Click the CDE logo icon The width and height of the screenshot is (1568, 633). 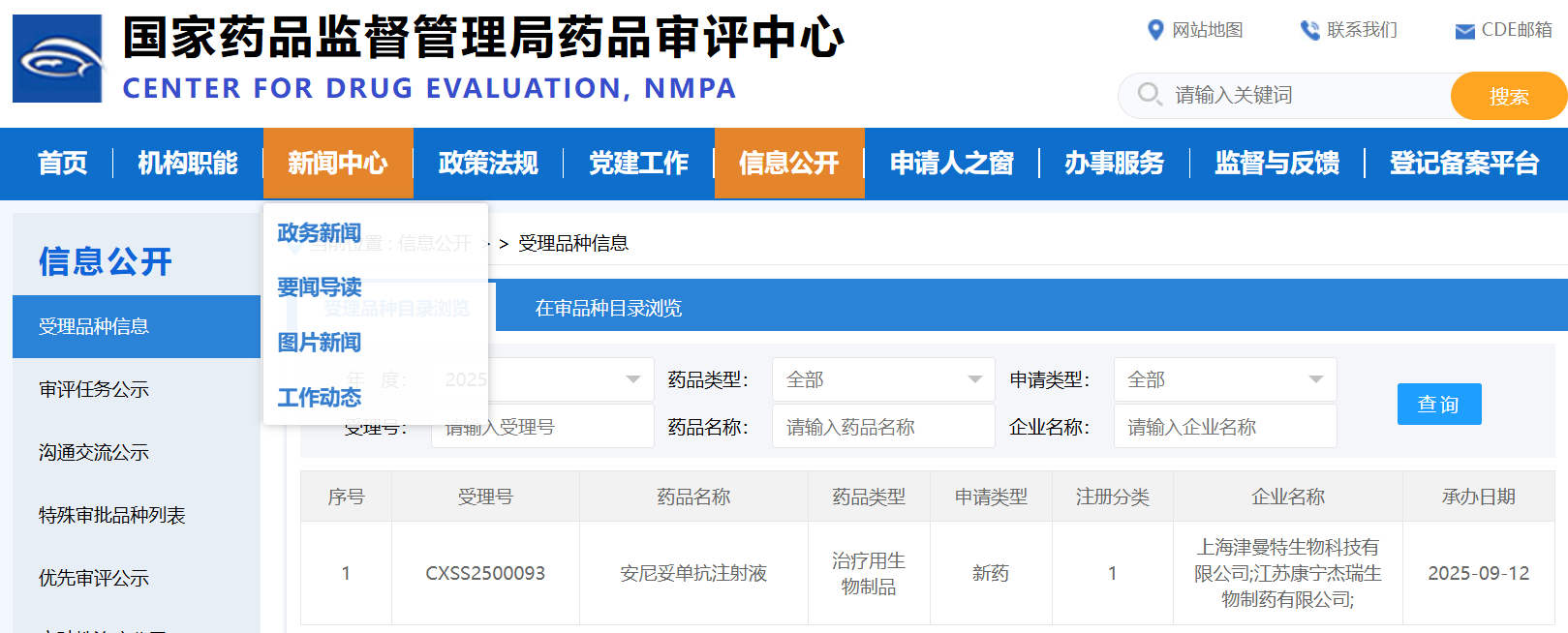(x=57, y=59)
